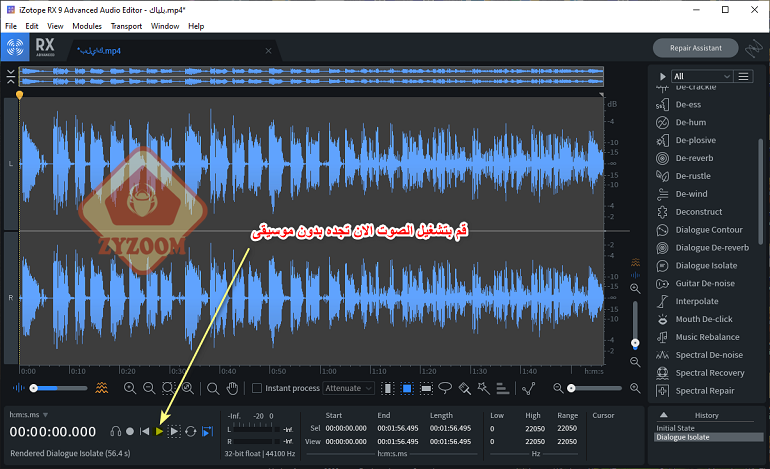Select the frequency selection tool
770x469 pixels.
click(426, 388)
